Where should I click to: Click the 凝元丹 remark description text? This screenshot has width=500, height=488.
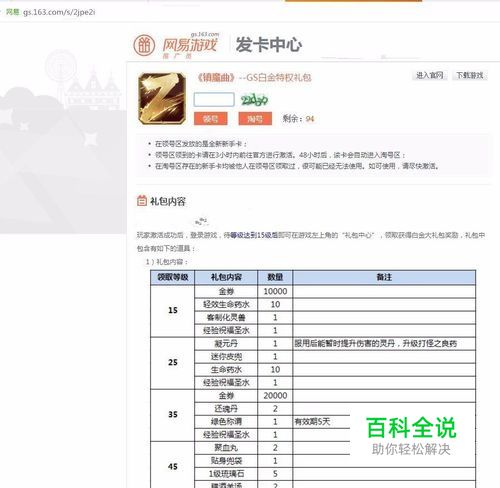[375, 344]
